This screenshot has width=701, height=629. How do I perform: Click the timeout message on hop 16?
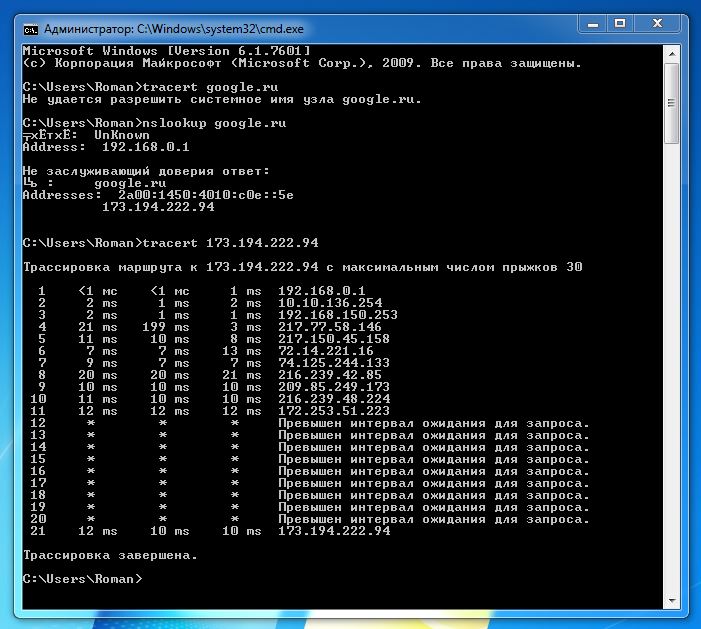point(434,471)
